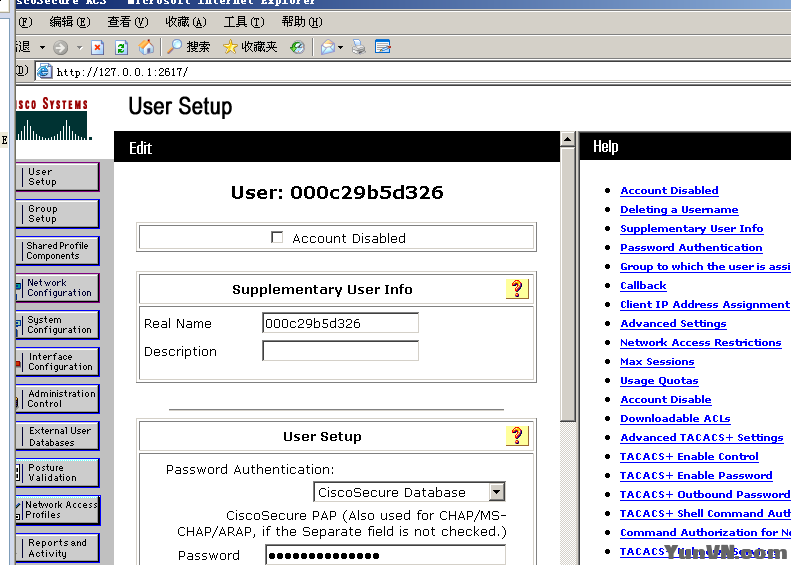Image resolution: width=791 pixels, height=565 pixels.
Task: Click the Callback help link
Action: (643, 286)
